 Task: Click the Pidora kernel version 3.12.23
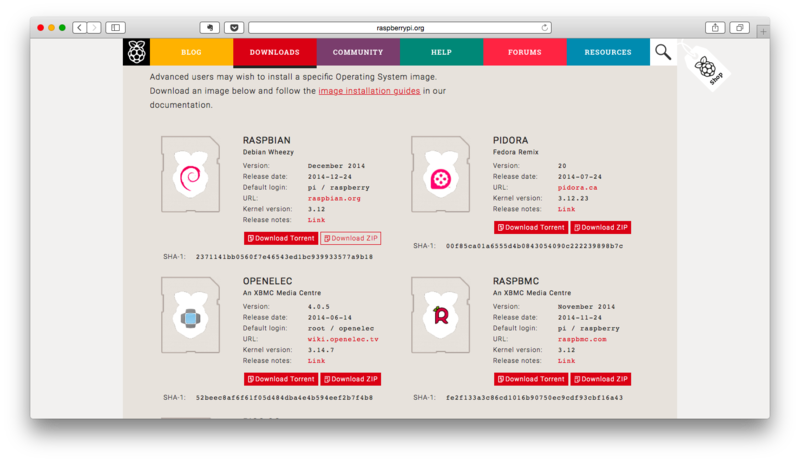(x=573, y=198)
